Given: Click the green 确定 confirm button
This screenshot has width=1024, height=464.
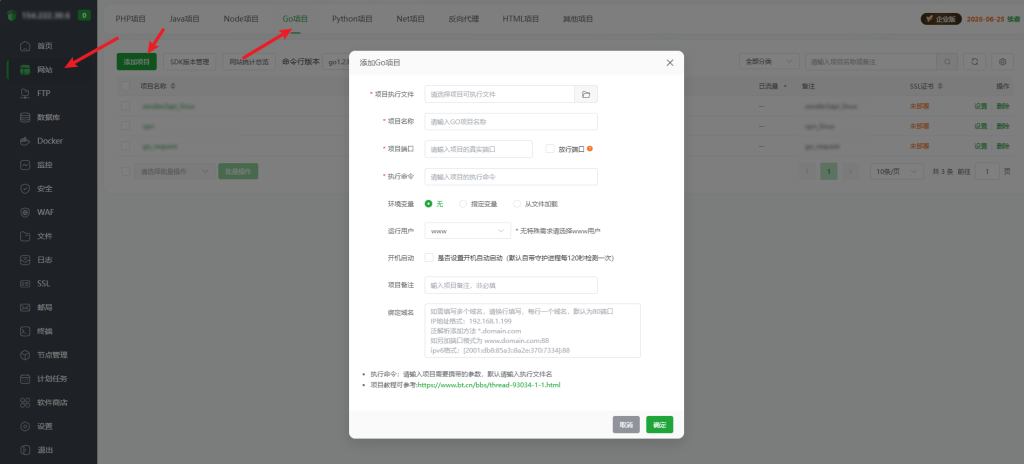Looking at the screenshot, I should [x=660, y=425].
